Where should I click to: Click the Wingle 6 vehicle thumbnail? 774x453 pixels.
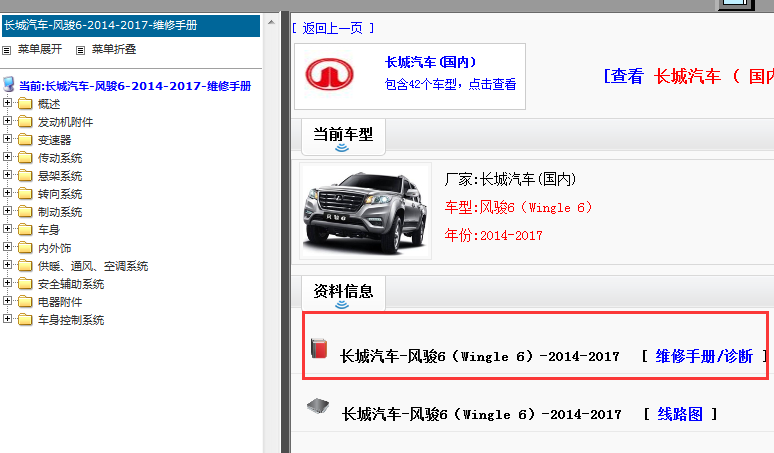tap(365, 211)
